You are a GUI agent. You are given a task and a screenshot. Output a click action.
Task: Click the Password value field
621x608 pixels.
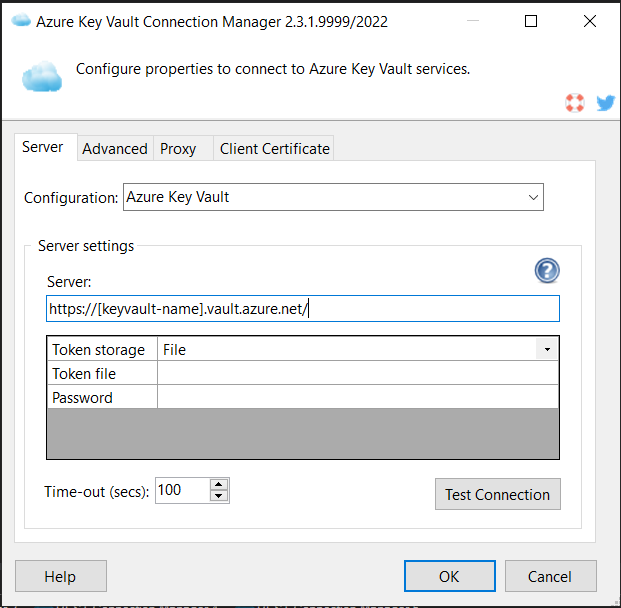(x=357, y=397)
